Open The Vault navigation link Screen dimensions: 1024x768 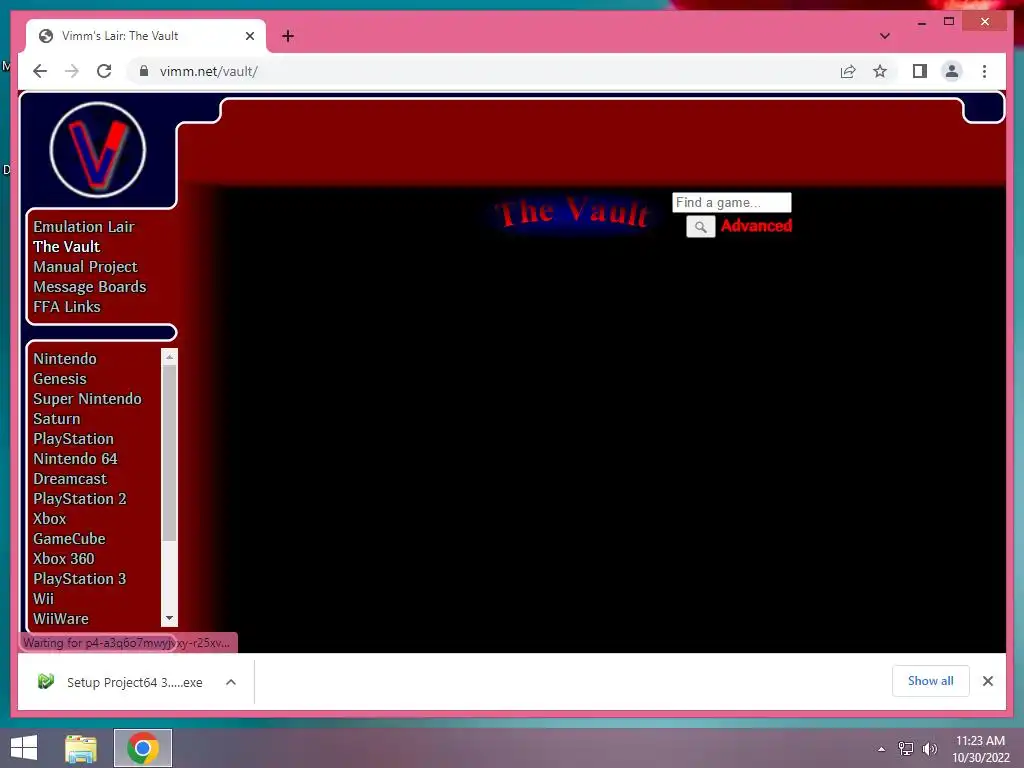67,247
